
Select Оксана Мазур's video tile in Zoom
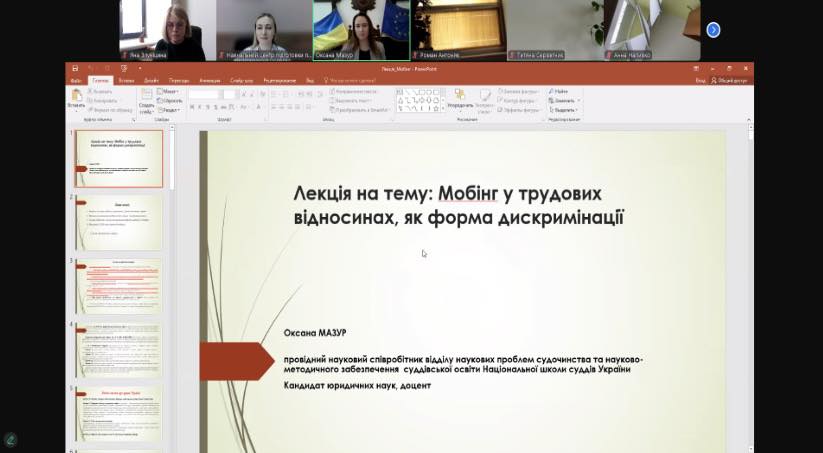pyautogui.click(x=362, y=30)
